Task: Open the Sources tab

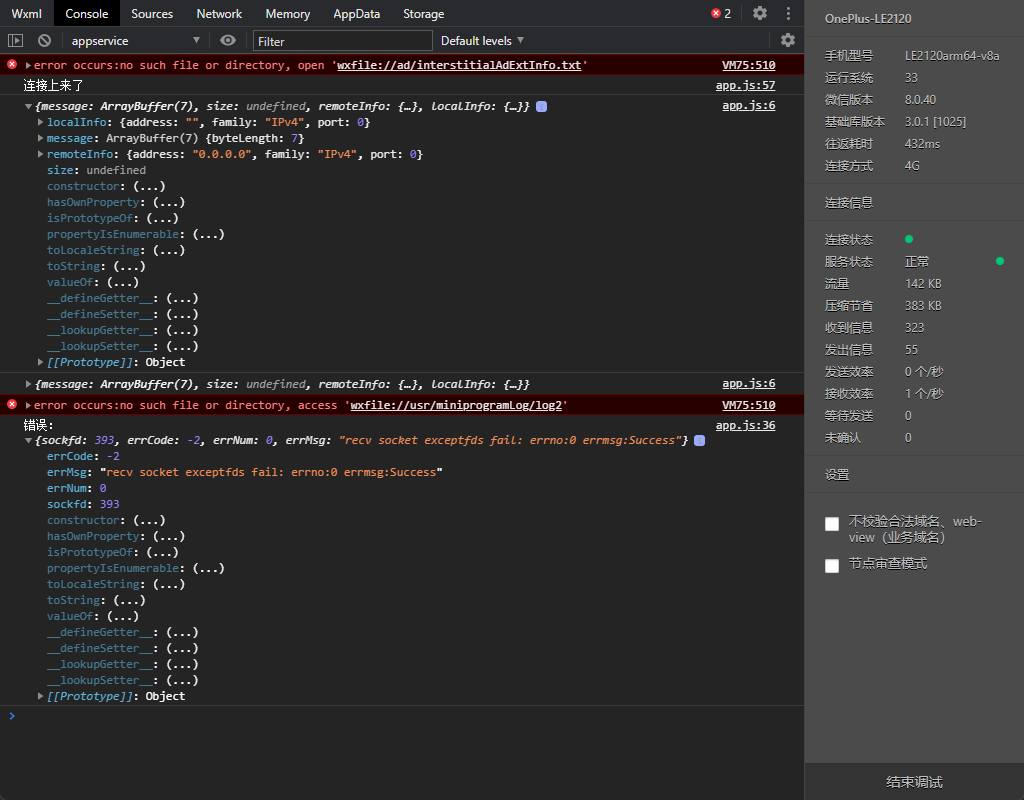Action: tap(152, 14)
